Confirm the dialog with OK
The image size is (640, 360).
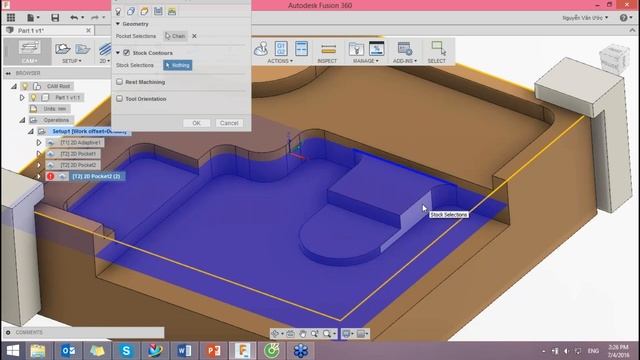point(196,123)
